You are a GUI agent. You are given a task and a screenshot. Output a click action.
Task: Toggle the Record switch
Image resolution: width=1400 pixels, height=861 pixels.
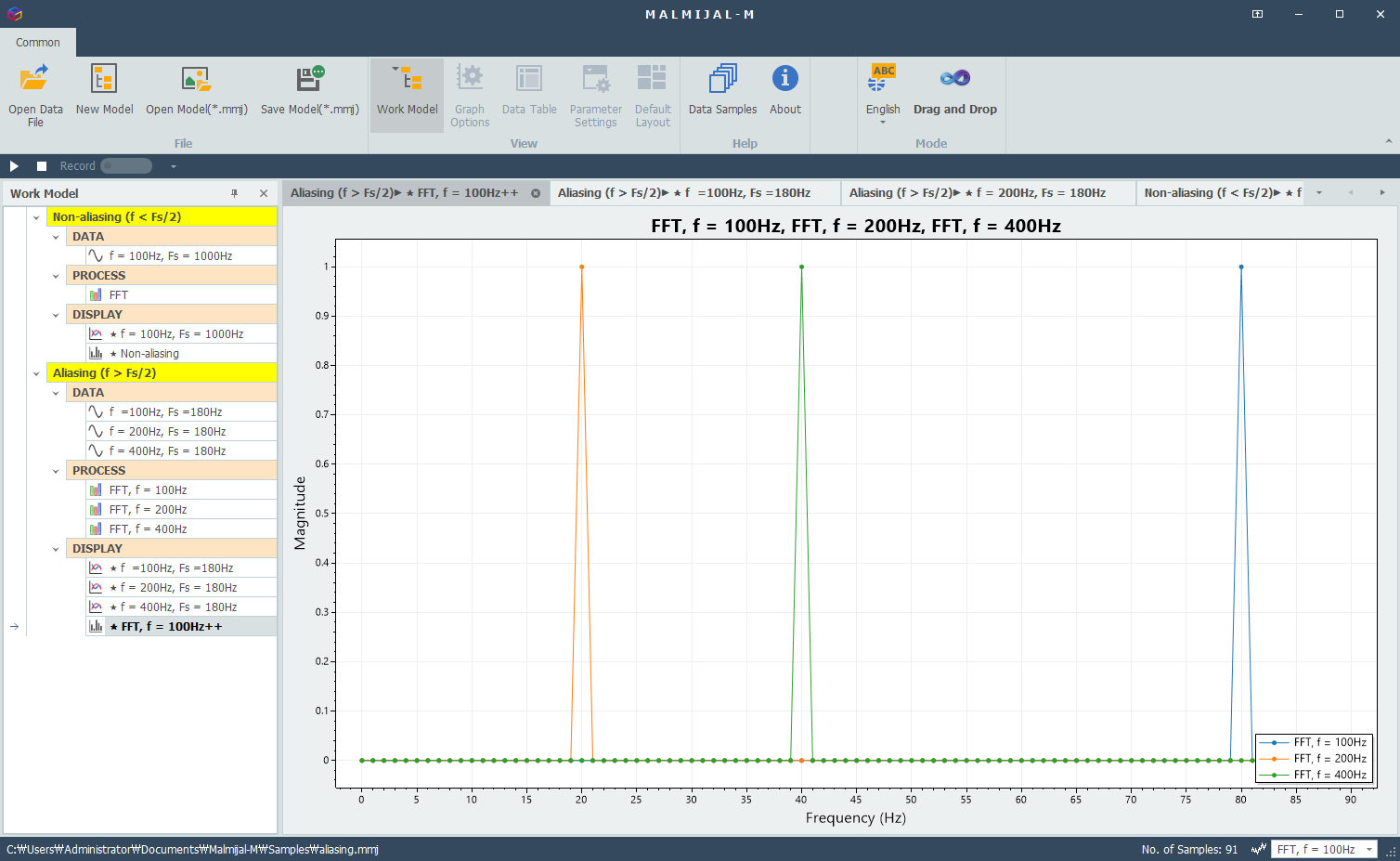pos(126,166)
